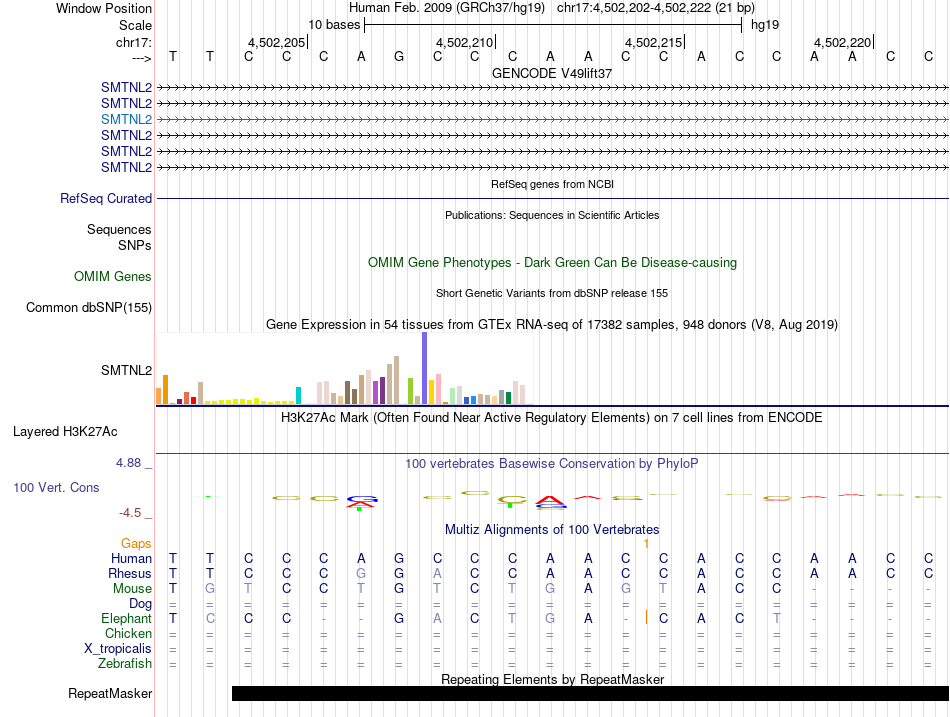The height and width of the screenshot is (717, 950).
Task: Open the H3K27Ac Mark ENCODE track title
Action: click(552, 418)
